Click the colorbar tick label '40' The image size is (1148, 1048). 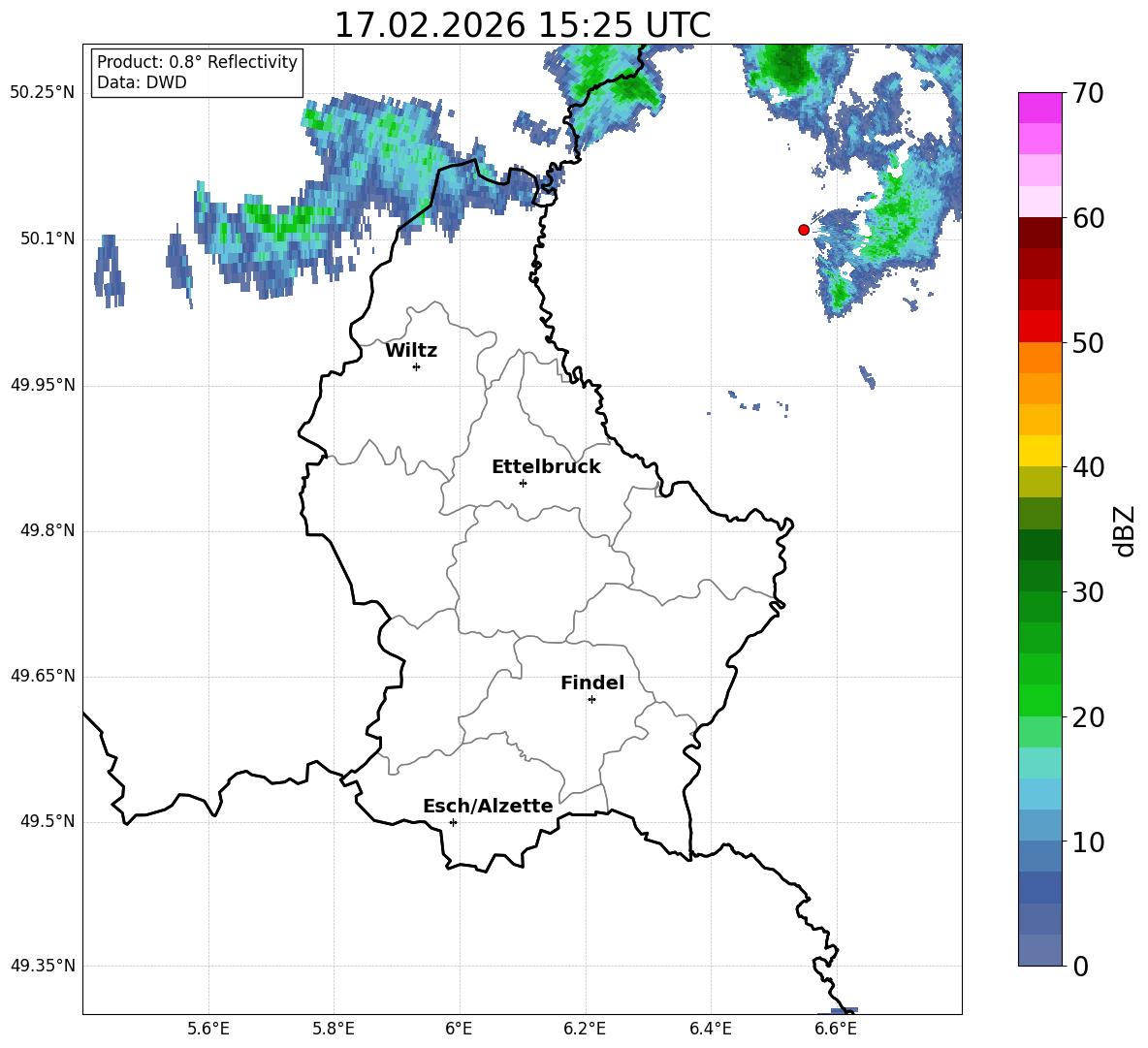tap(1088, 467)
